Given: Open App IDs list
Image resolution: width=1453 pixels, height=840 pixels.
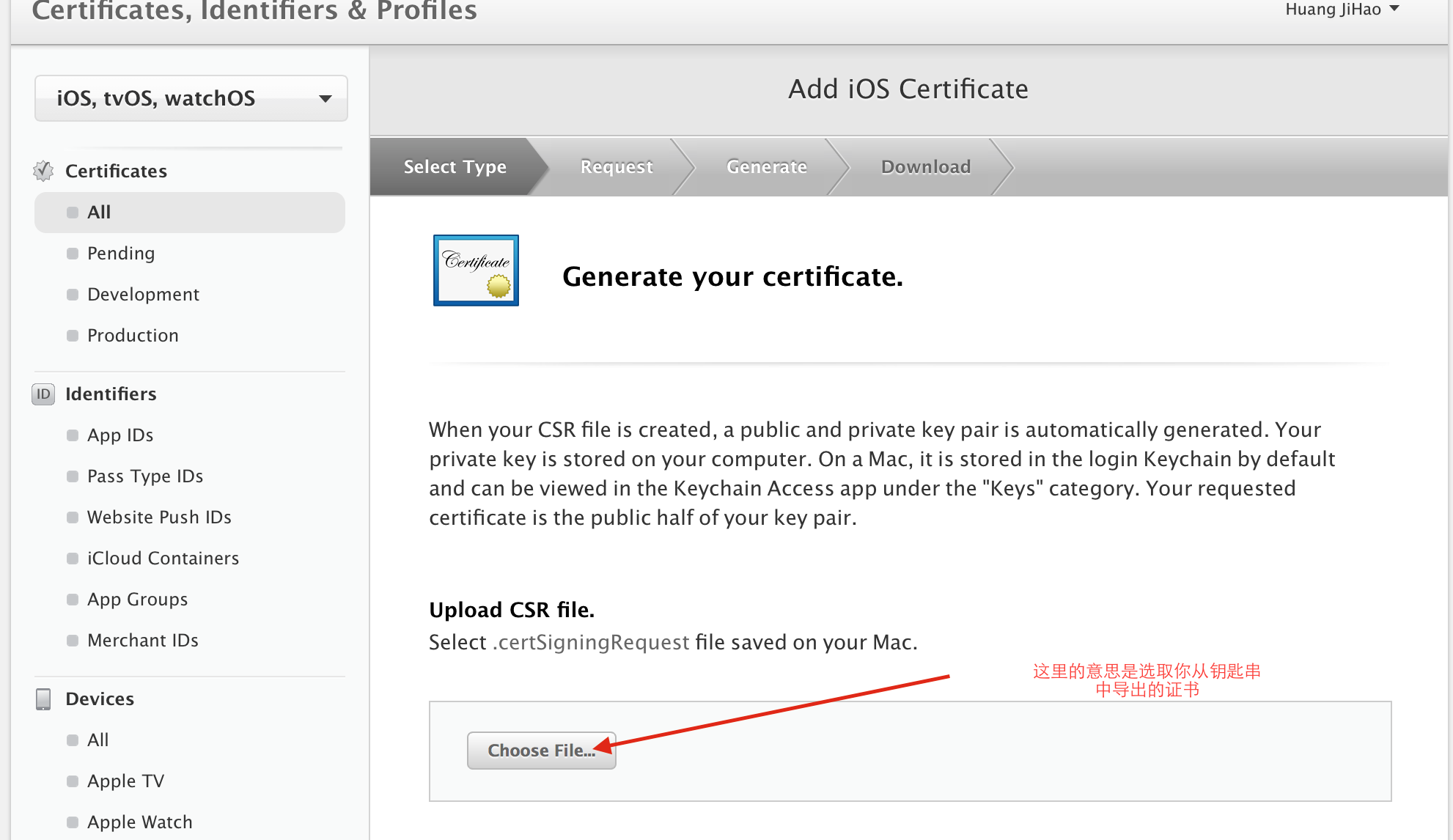Looking at the screenshot, I should [120, 435].
